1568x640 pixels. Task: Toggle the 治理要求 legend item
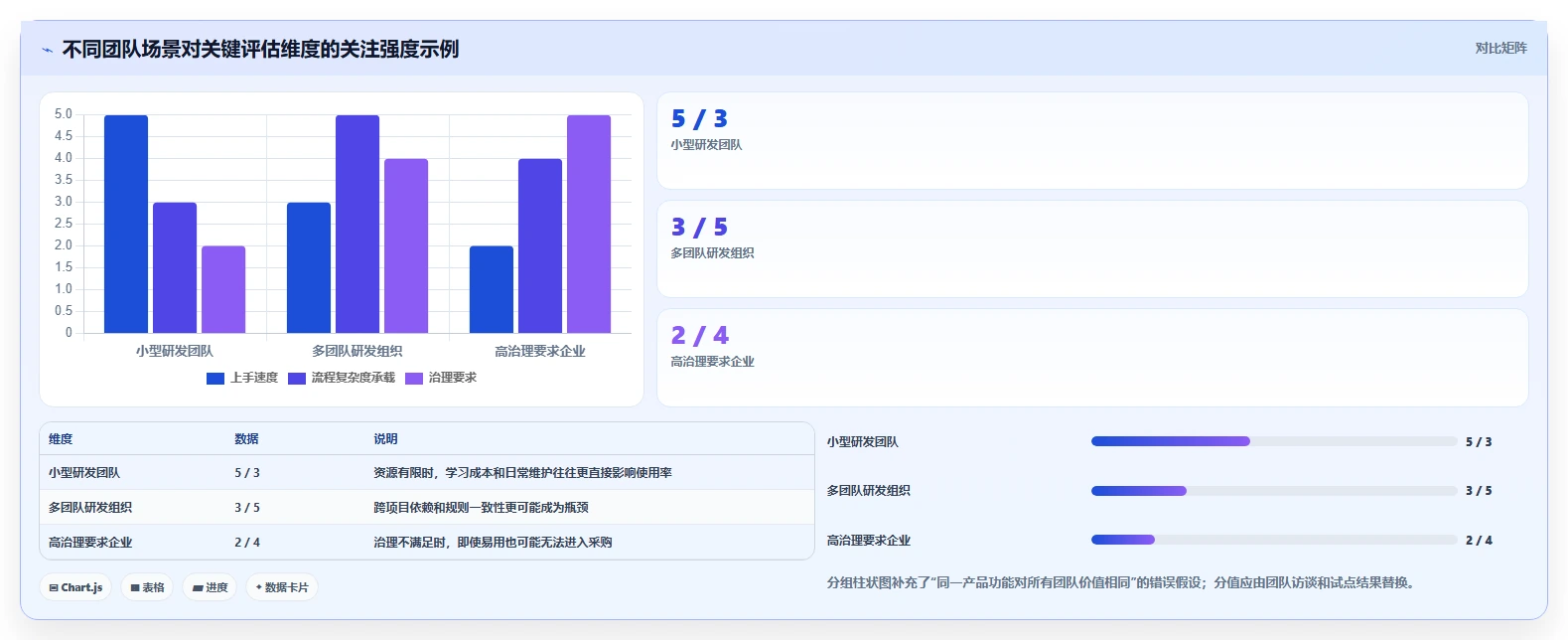click(x=441, y=378)
